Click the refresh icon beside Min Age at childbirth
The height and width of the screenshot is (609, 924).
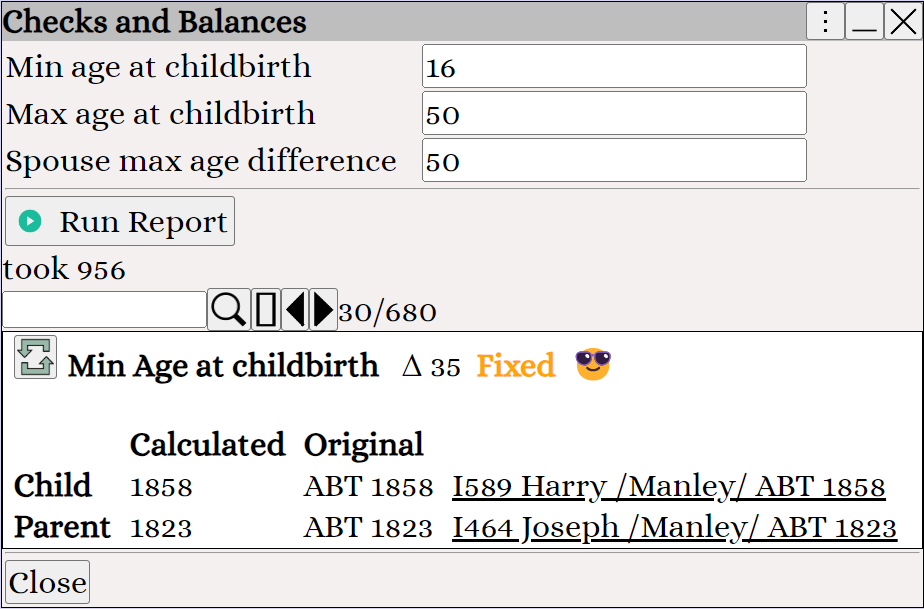[35, 357]
